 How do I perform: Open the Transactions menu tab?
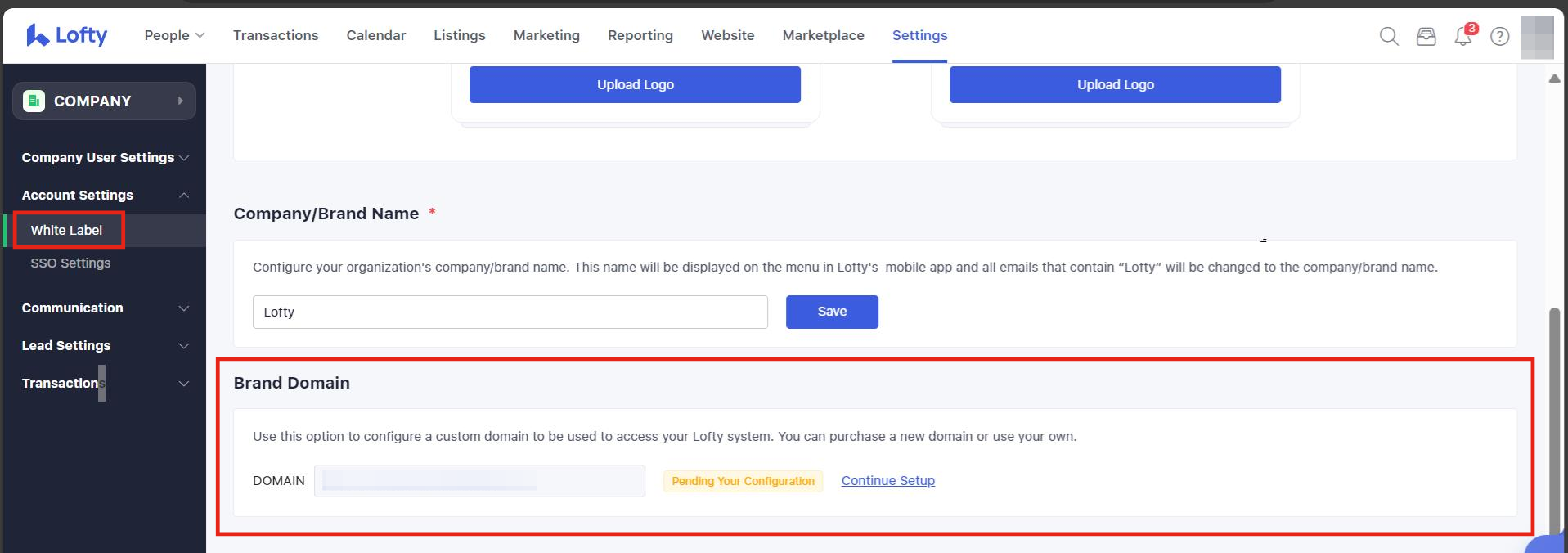tap(276, 35)
